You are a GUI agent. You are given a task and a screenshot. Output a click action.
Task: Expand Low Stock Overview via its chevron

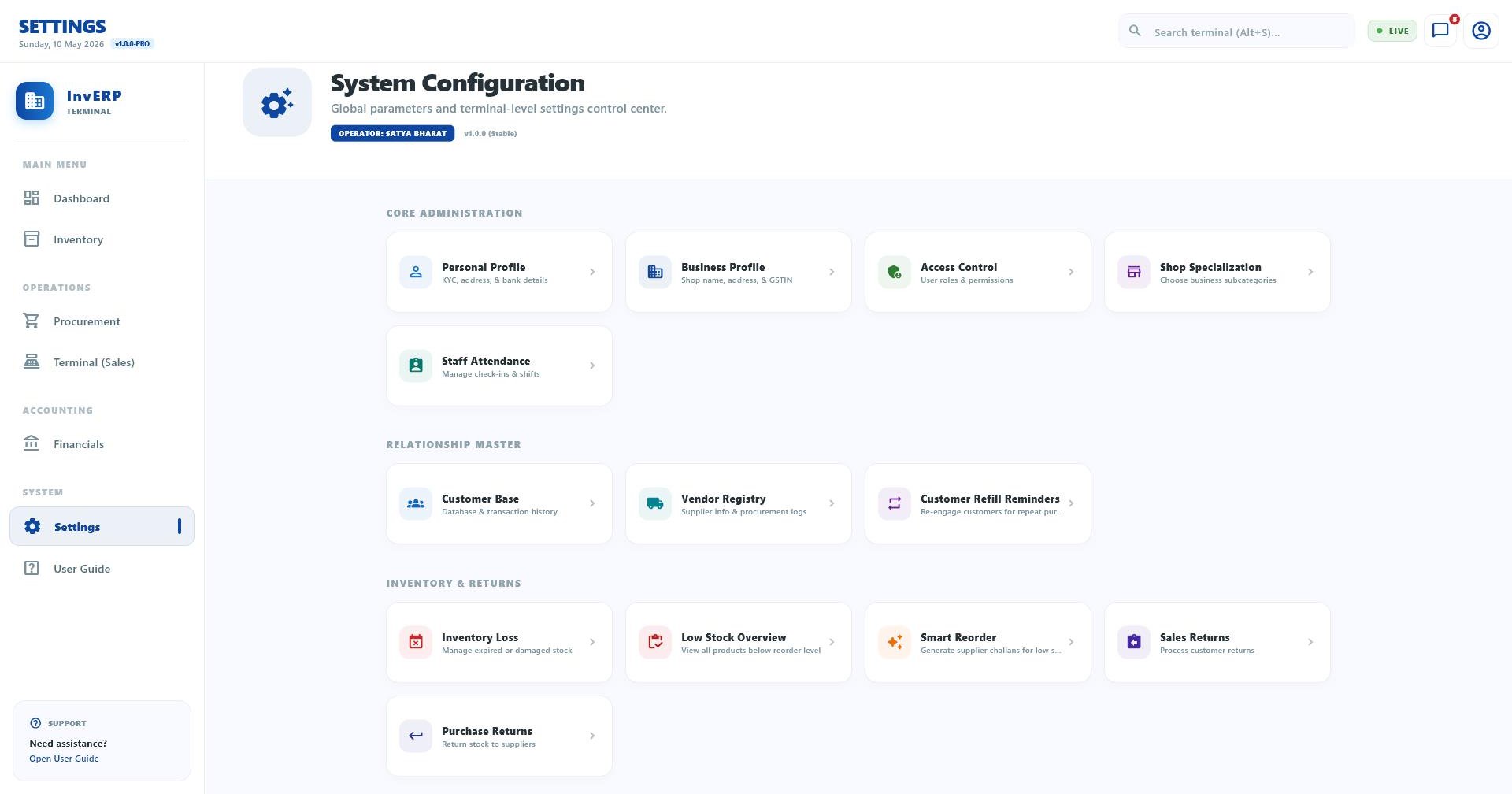832,643
